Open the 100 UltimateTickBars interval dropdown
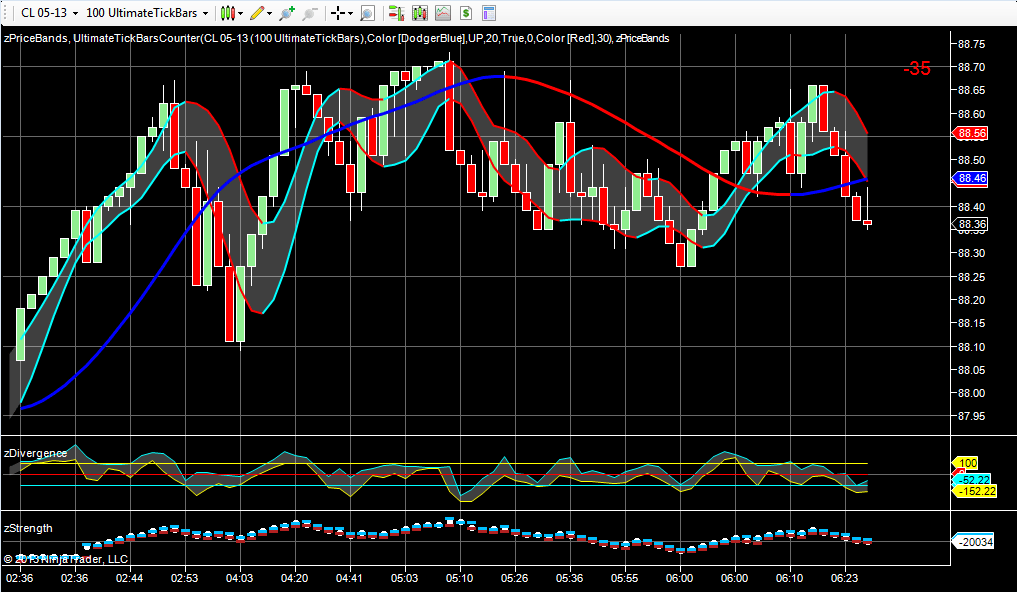The height and width of the screenshot is (592, 1017). pos(147,13)
